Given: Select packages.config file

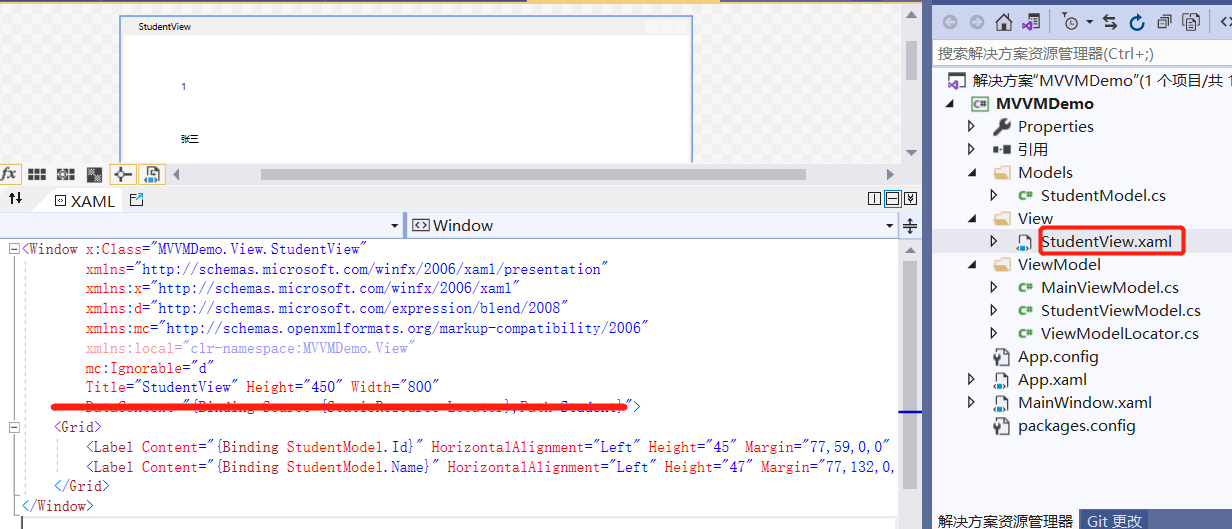Looking at the screenshot, I should (1076, 425).
